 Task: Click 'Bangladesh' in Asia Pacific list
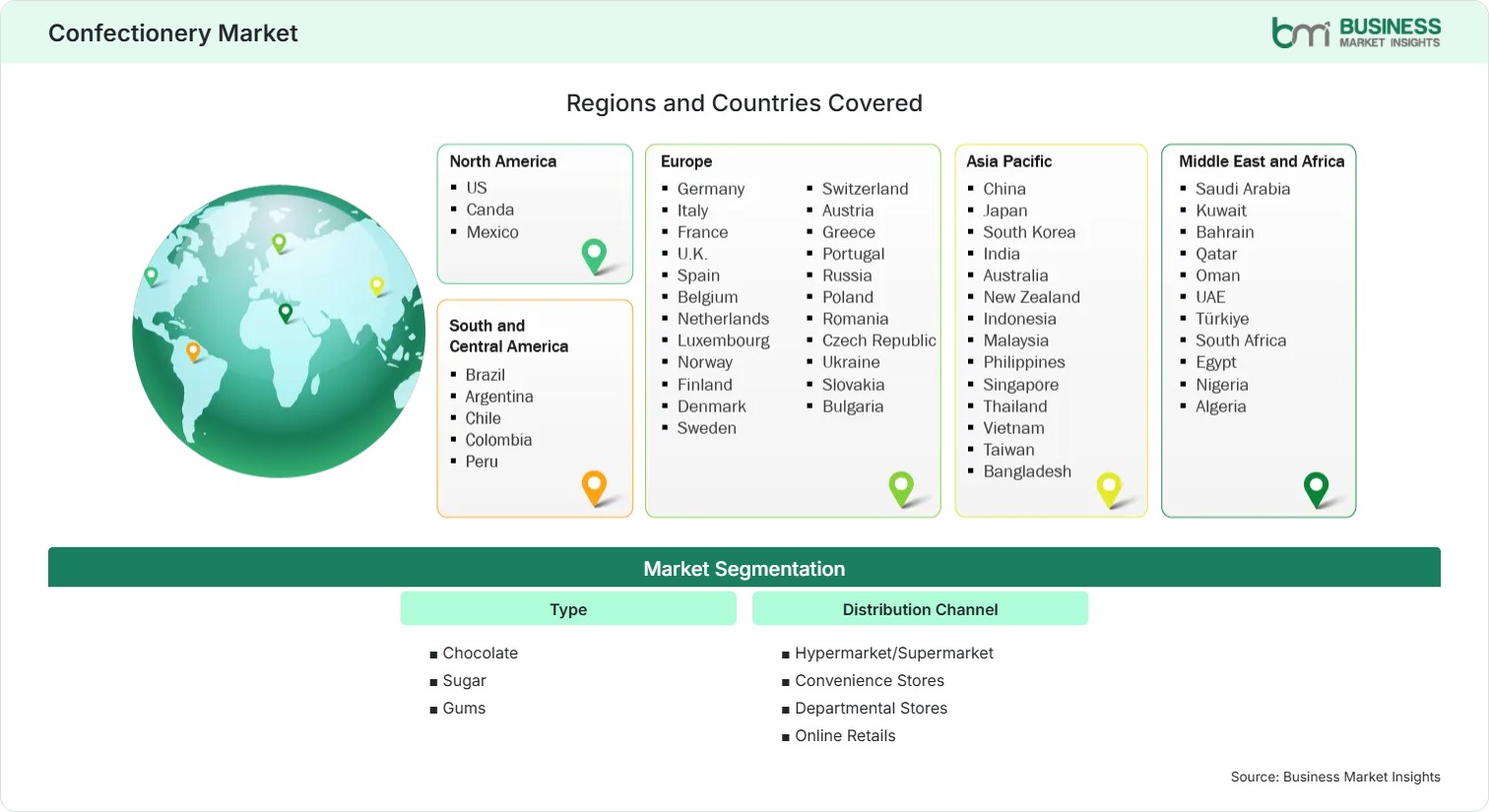tap(1027, 471)
